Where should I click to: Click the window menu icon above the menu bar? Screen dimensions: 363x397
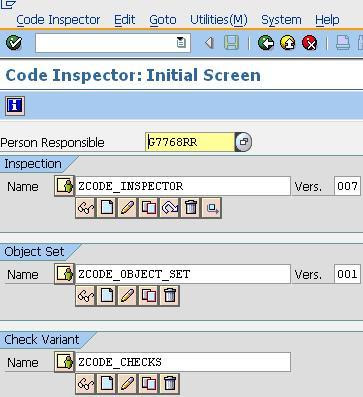(x=8, y=4)
